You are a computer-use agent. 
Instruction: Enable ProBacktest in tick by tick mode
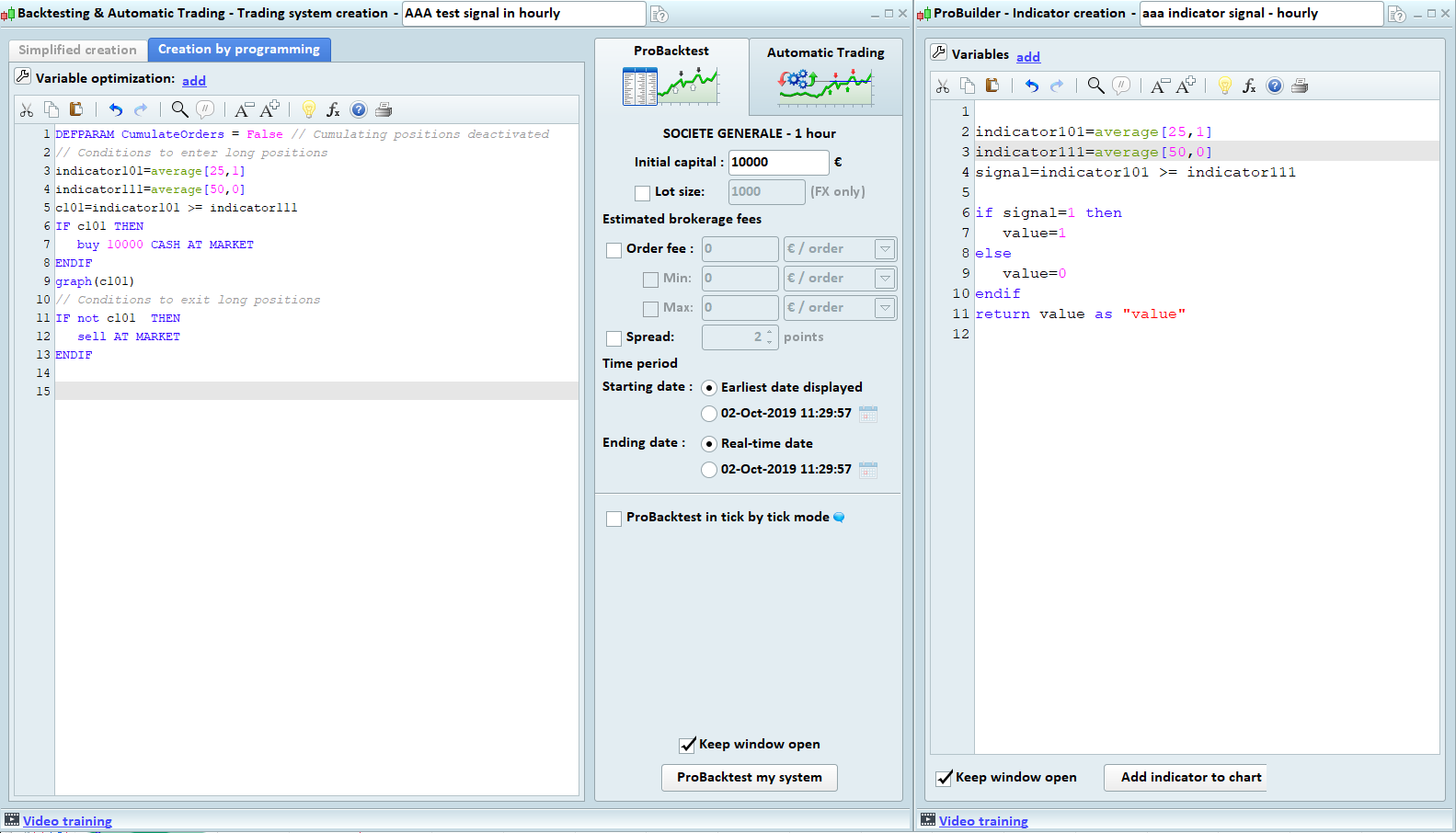coord(613,519)
